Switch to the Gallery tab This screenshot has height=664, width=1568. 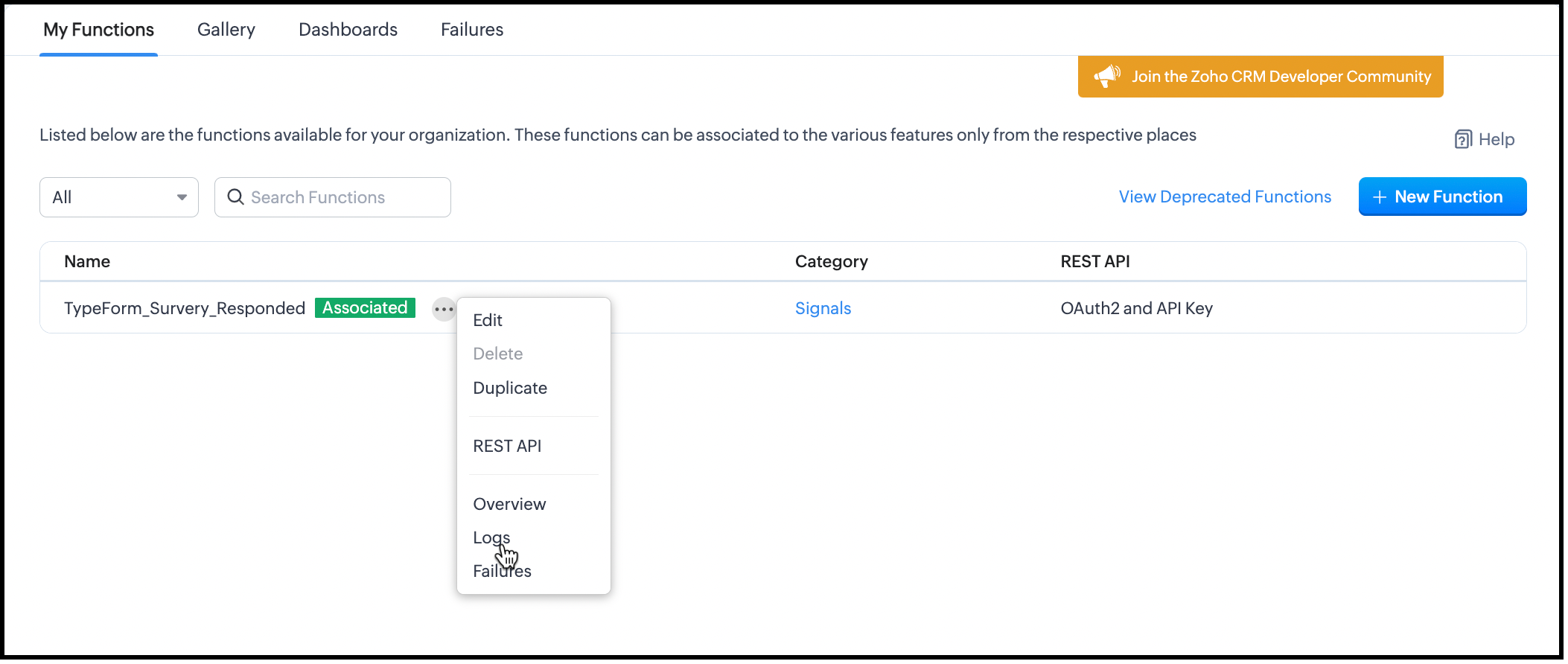coord(226,30)
